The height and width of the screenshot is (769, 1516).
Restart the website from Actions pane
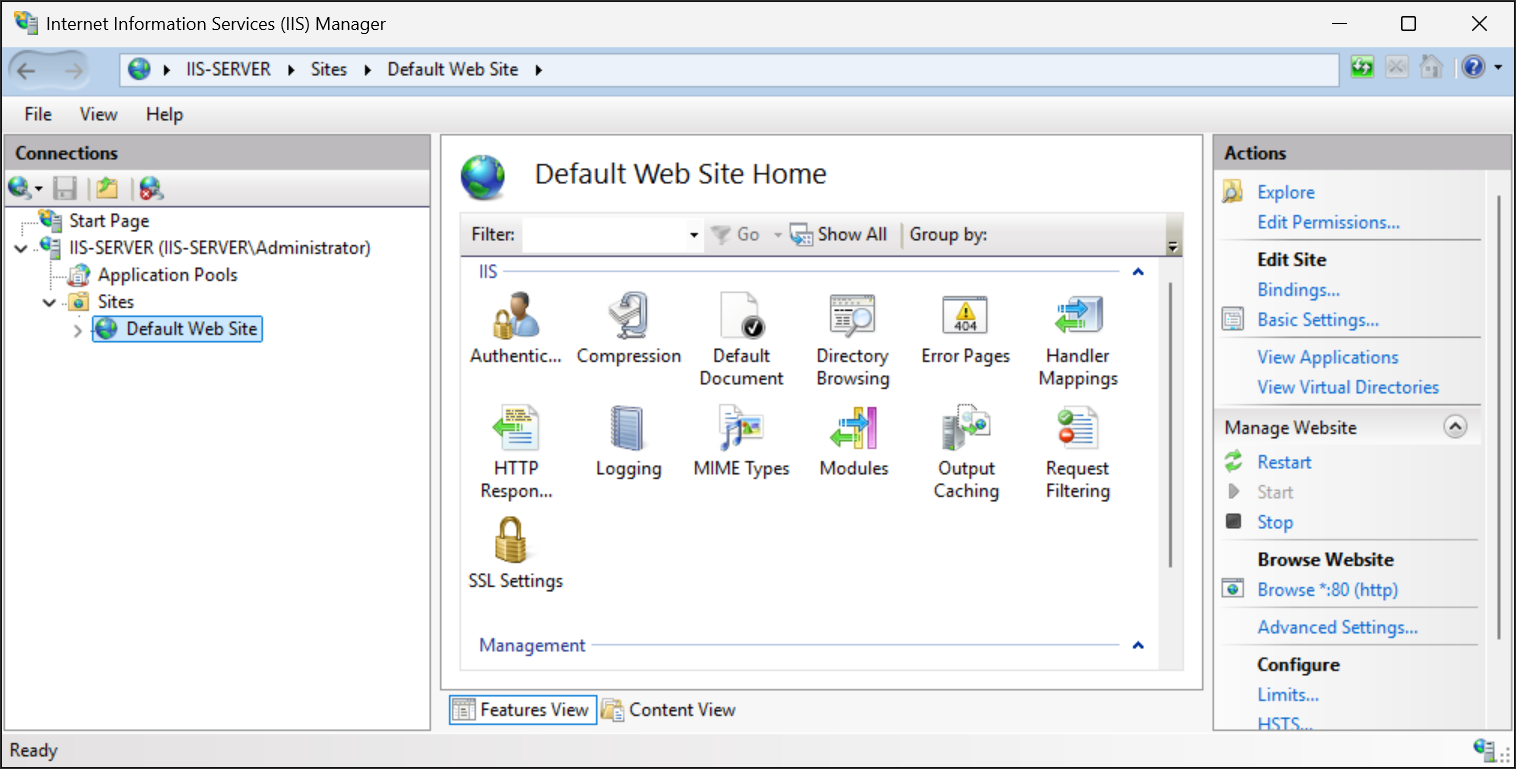click(1285, 462)
